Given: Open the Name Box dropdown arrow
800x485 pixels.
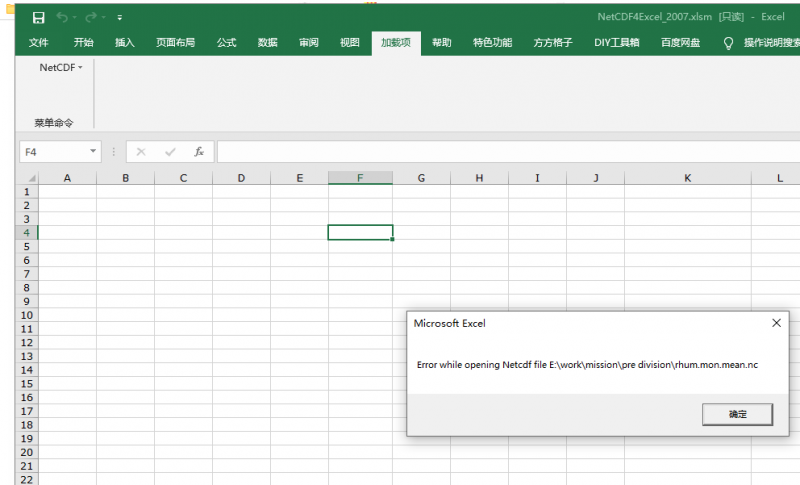Looking at the screenshot, I should pos(94,152).
